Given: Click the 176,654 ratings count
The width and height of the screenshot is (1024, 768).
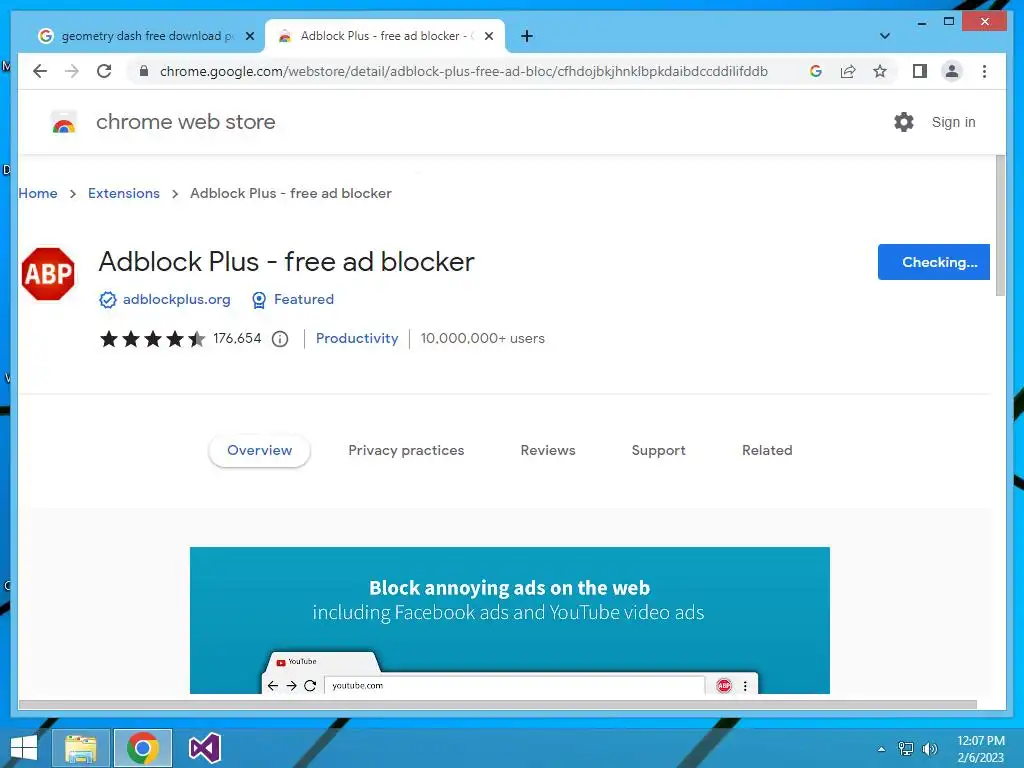Looking at the screenshot, I should [237, 338].
